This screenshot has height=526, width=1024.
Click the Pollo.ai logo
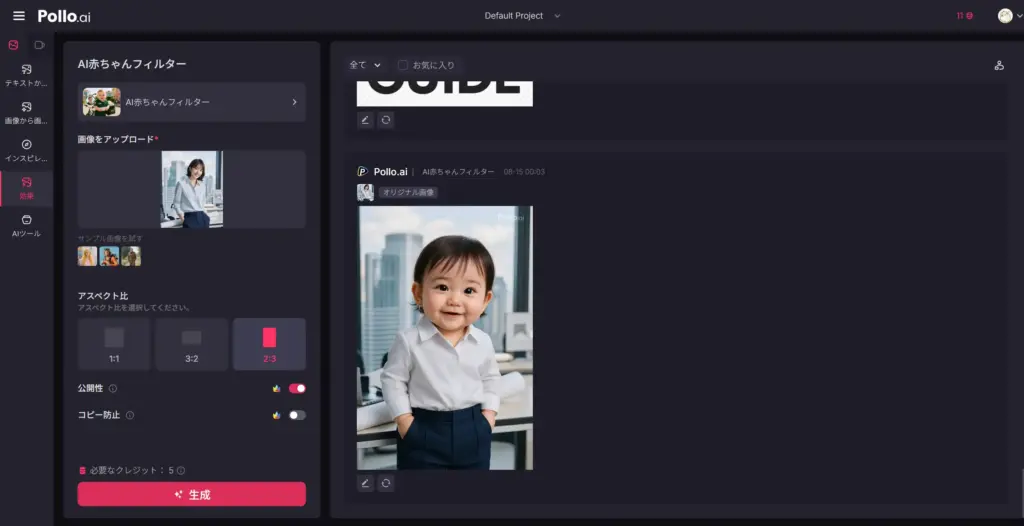coord(64,16)
